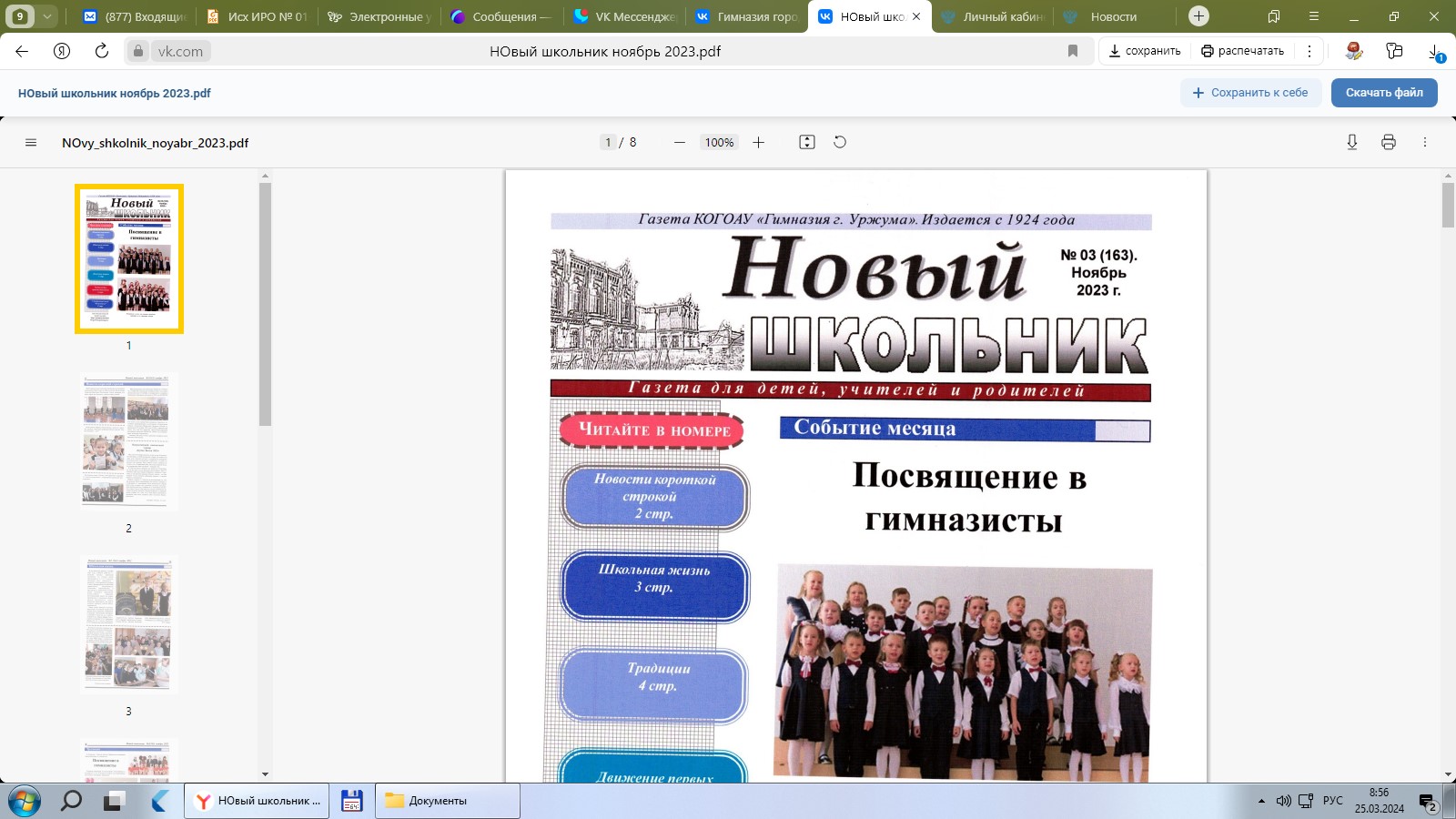Click the Скачать файл button
Screen dimensions: 1456x819
coord(1384,93)
